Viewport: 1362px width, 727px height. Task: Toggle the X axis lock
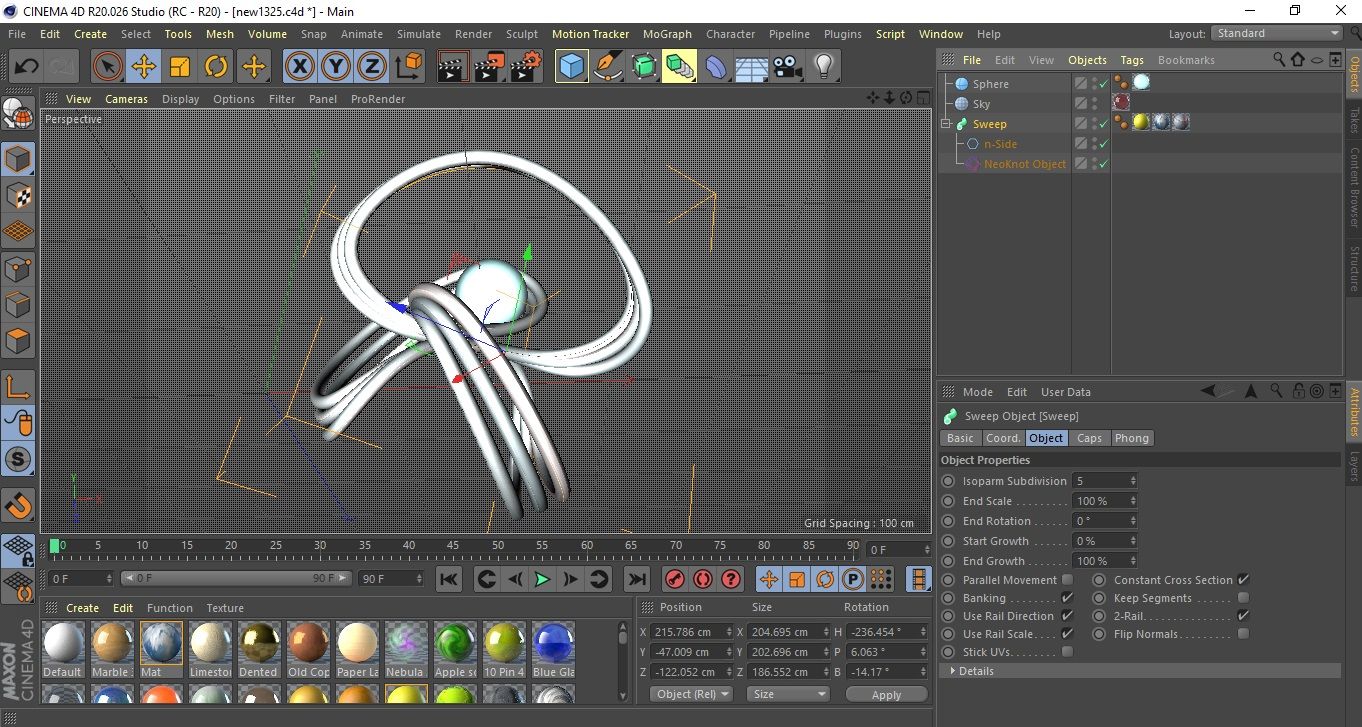pos(299,67)
